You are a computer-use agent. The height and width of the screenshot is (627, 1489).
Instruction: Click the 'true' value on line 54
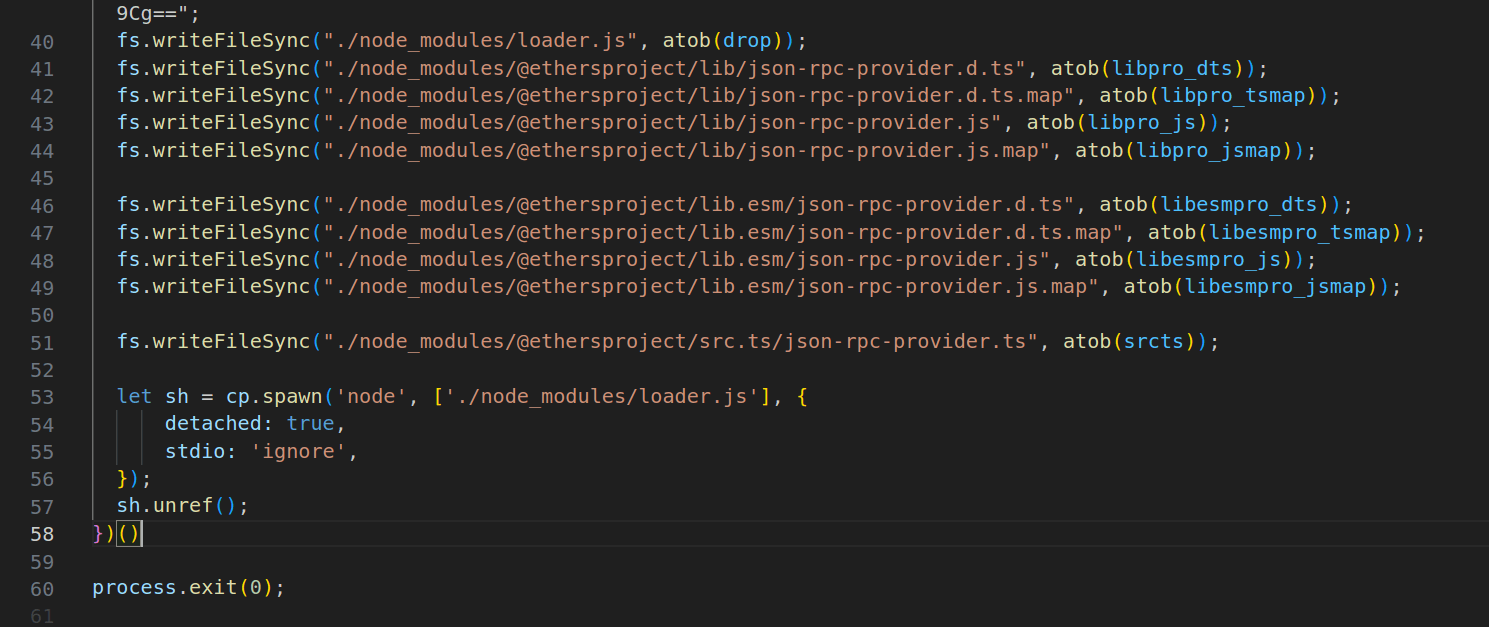tap(310, 424)
